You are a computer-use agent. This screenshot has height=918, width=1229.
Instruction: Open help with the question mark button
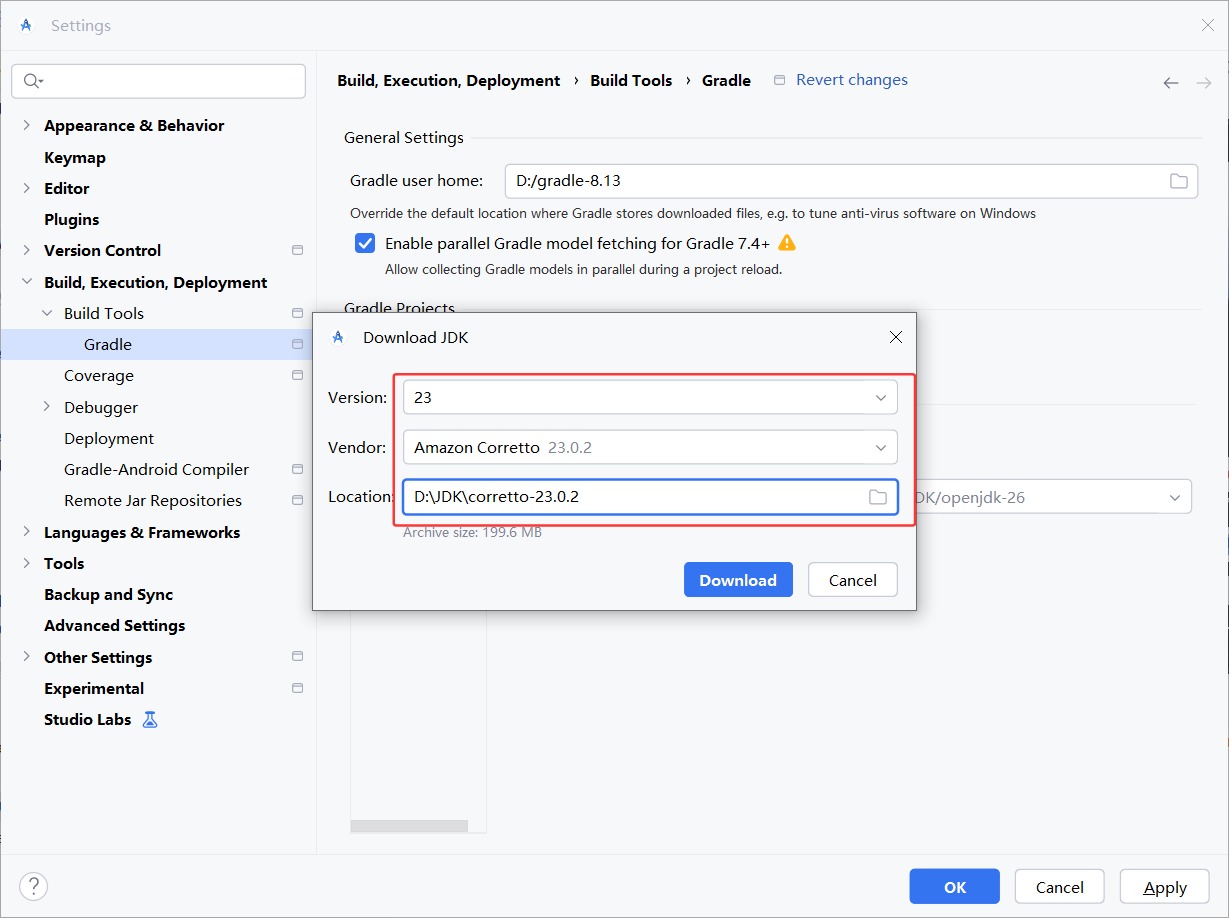pos(33,886)
